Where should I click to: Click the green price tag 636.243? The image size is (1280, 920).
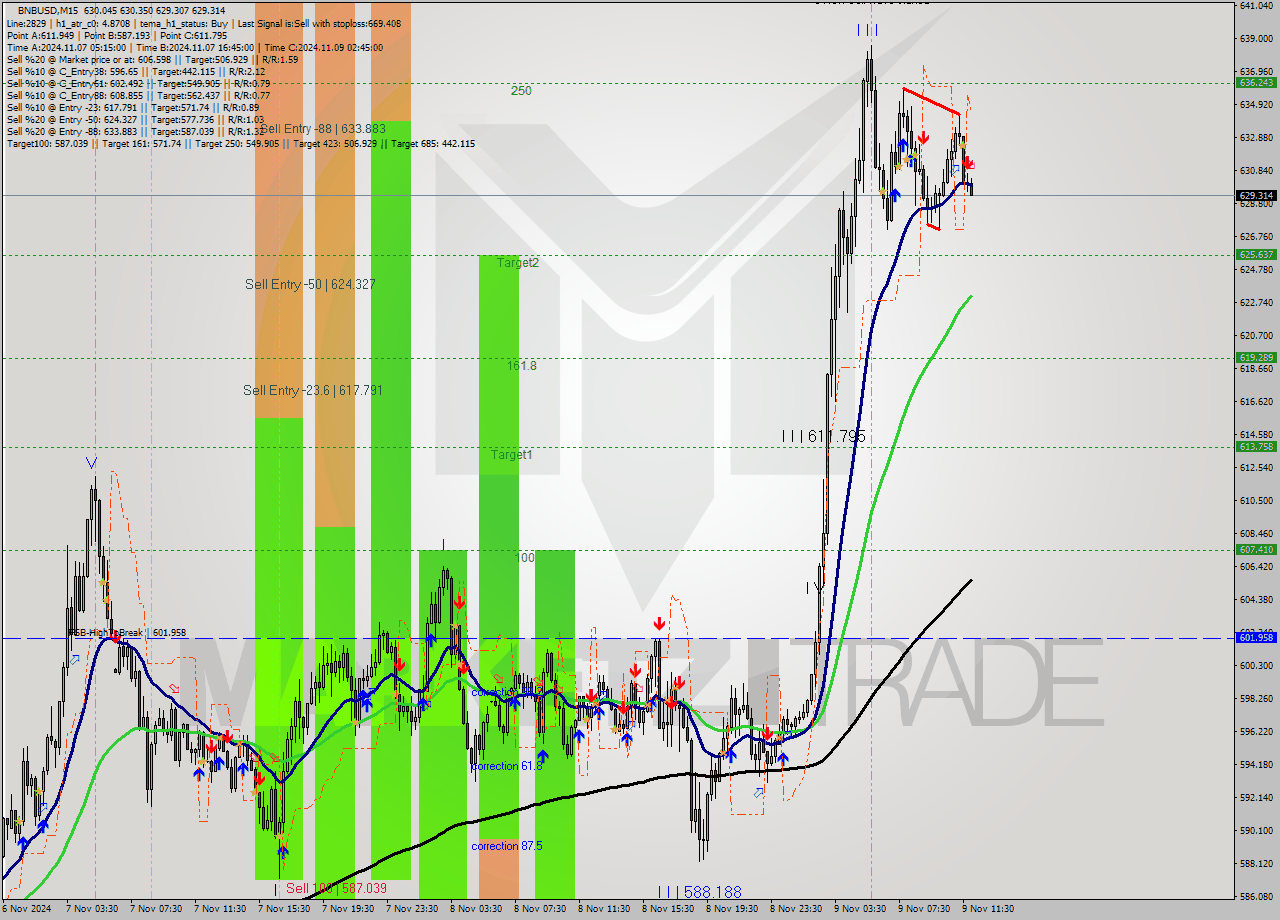pos(1256,83)
